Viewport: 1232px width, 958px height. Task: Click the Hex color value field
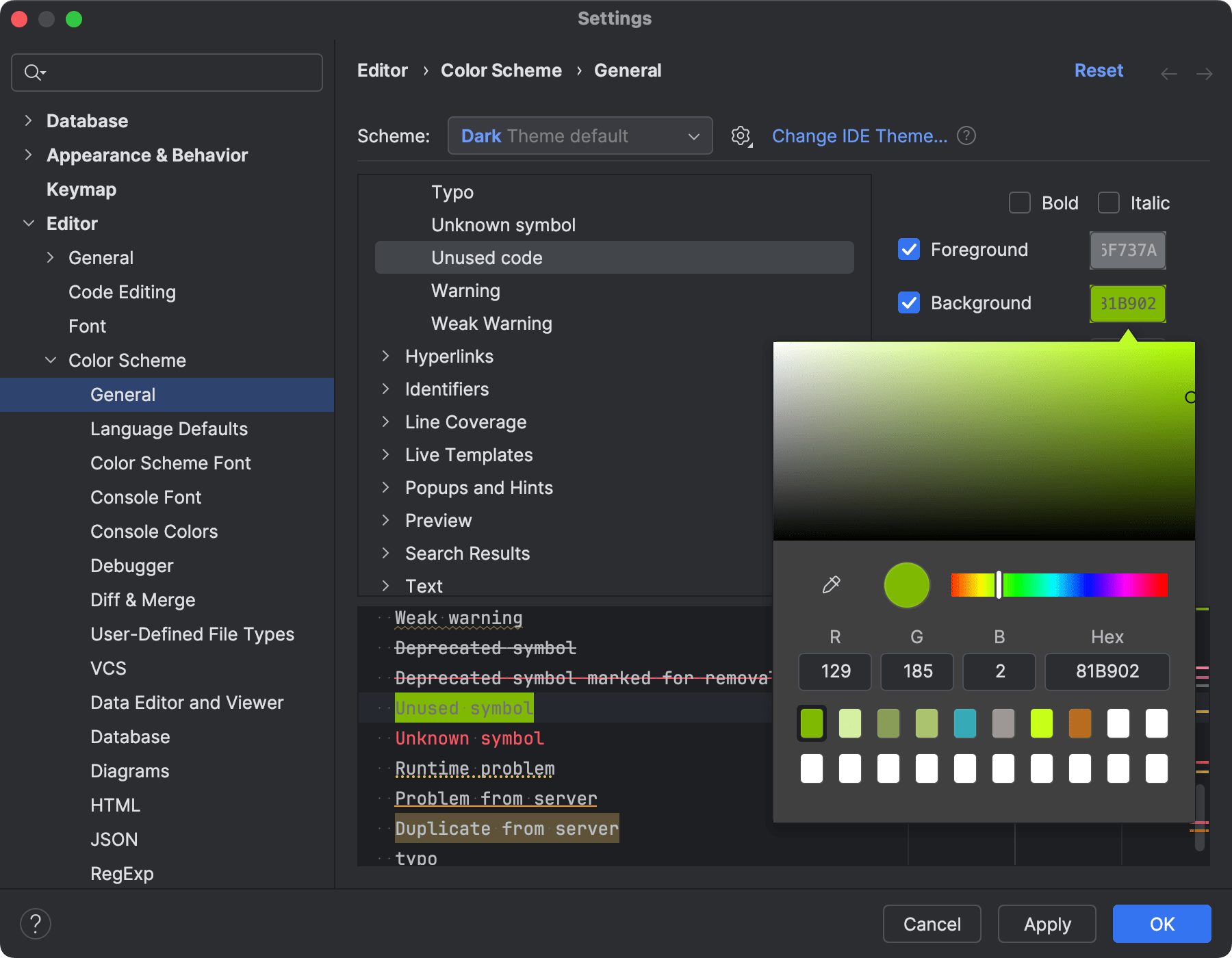pos(1107,671)
